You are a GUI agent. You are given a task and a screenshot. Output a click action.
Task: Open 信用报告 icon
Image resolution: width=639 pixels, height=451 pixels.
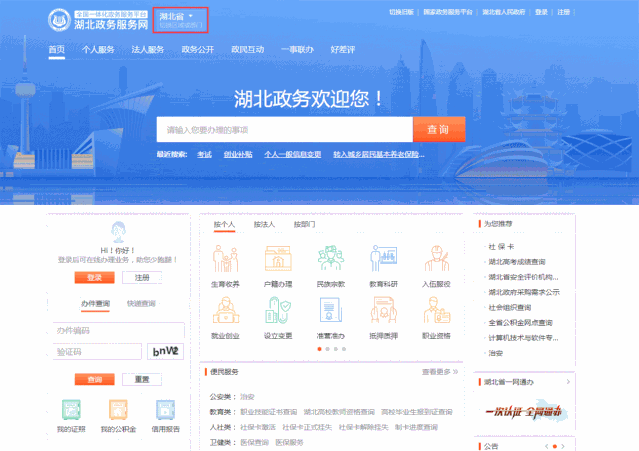[x=165, y=410]
